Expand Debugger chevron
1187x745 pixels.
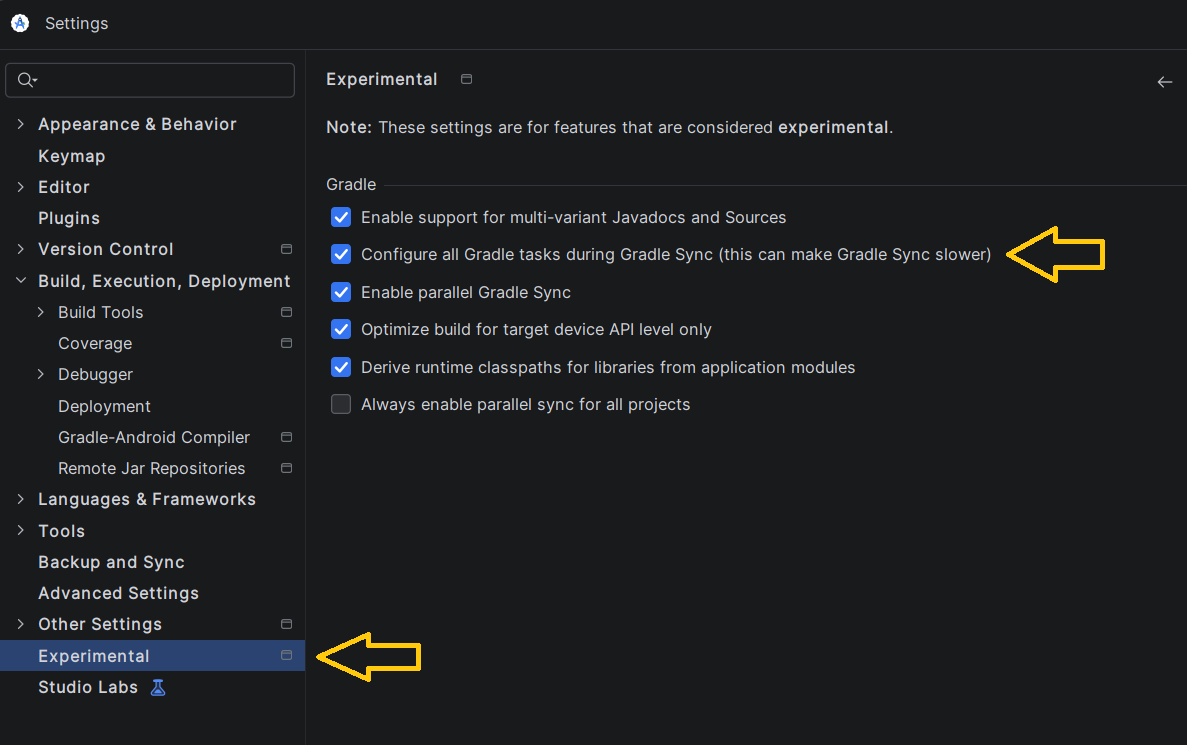point(41,374)
